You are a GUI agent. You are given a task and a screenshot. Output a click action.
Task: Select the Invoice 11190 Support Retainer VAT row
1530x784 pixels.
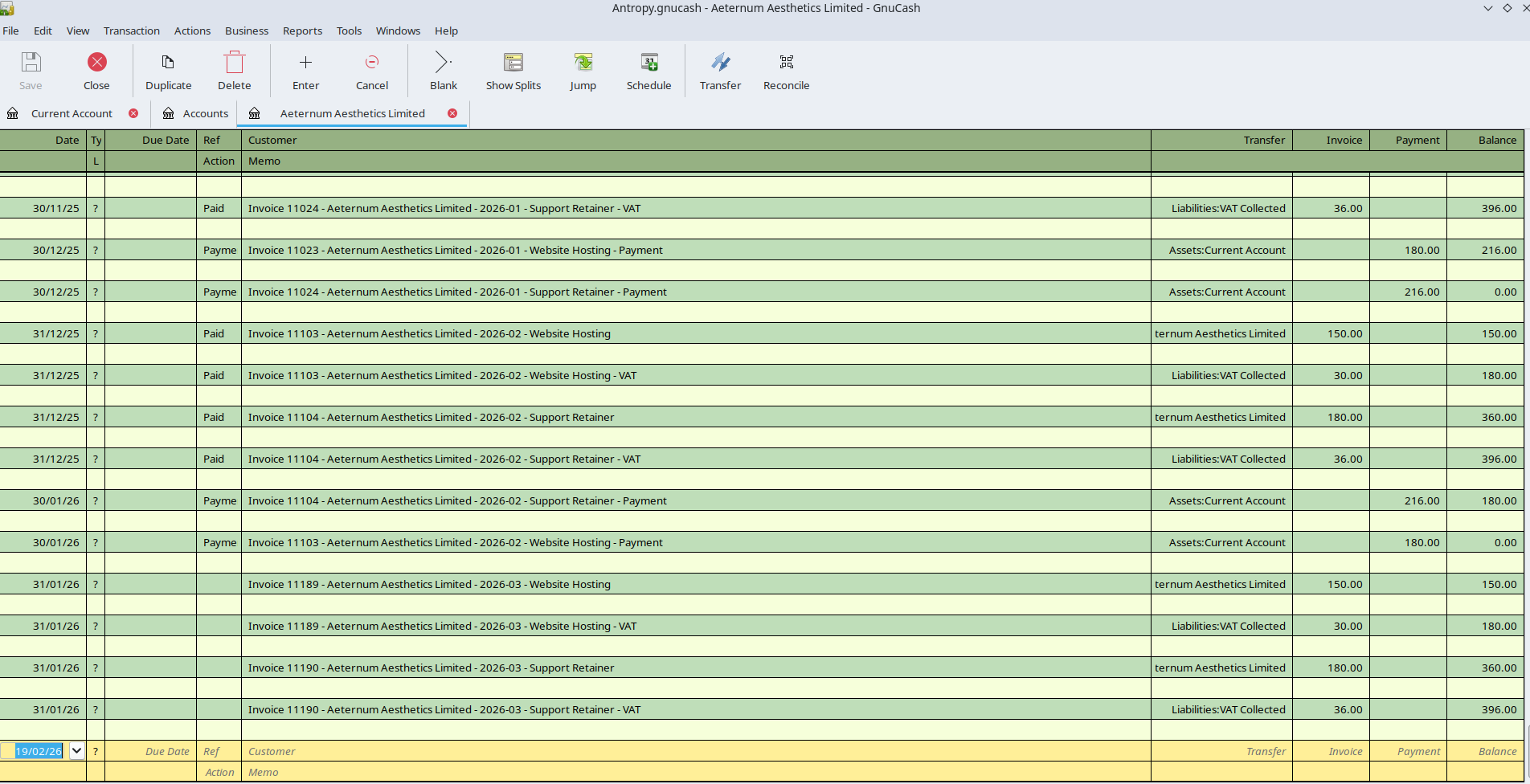[x=695, y=709]
